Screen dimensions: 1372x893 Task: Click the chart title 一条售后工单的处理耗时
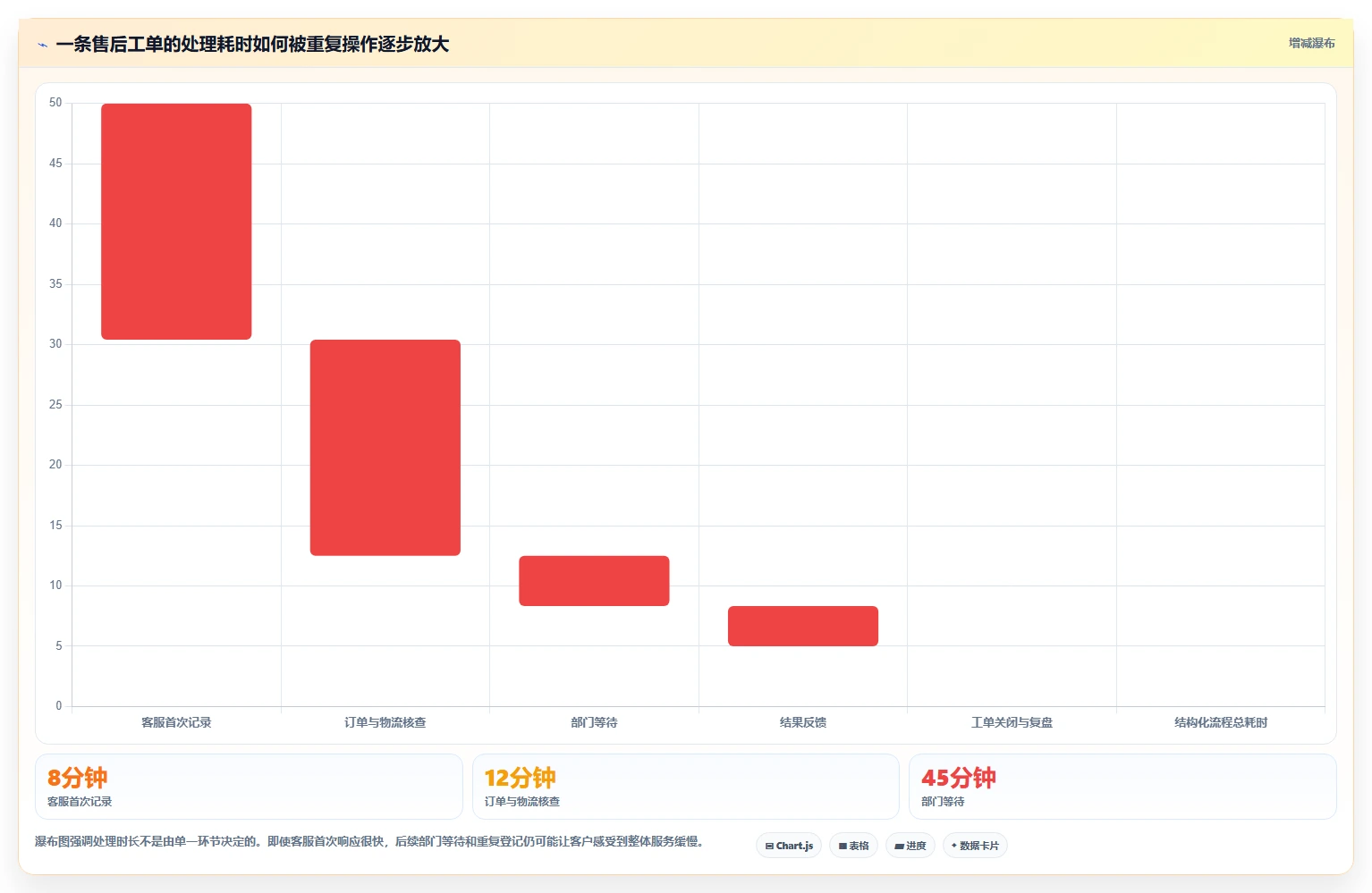[x=252, y=44]
